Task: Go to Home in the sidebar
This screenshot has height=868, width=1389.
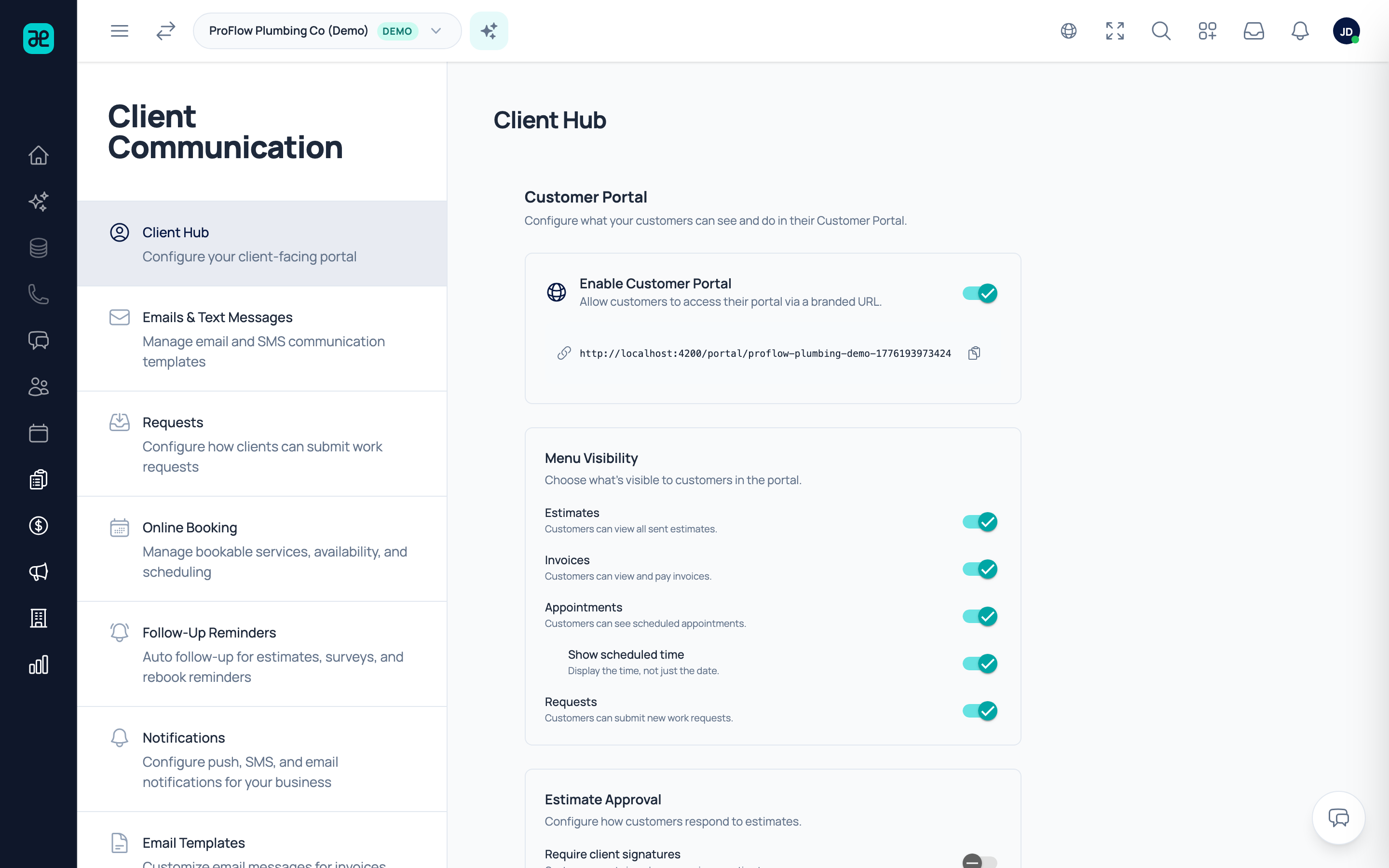Action: tap(39, 155)
